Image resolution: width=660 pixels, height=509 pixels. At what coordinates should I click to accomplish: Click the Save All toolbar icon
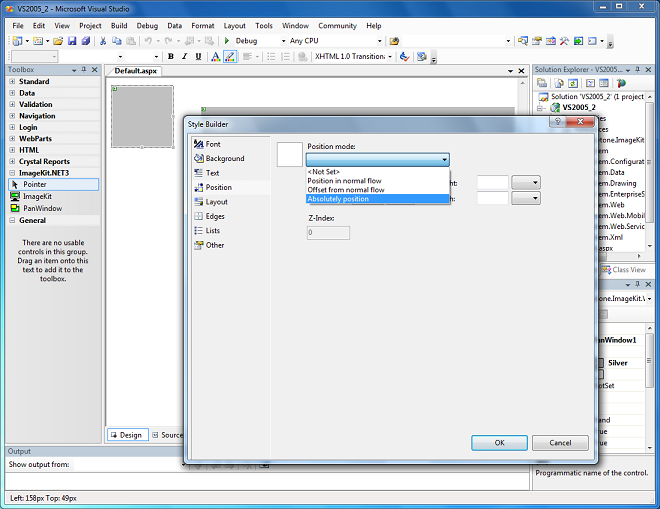[86, 41]
